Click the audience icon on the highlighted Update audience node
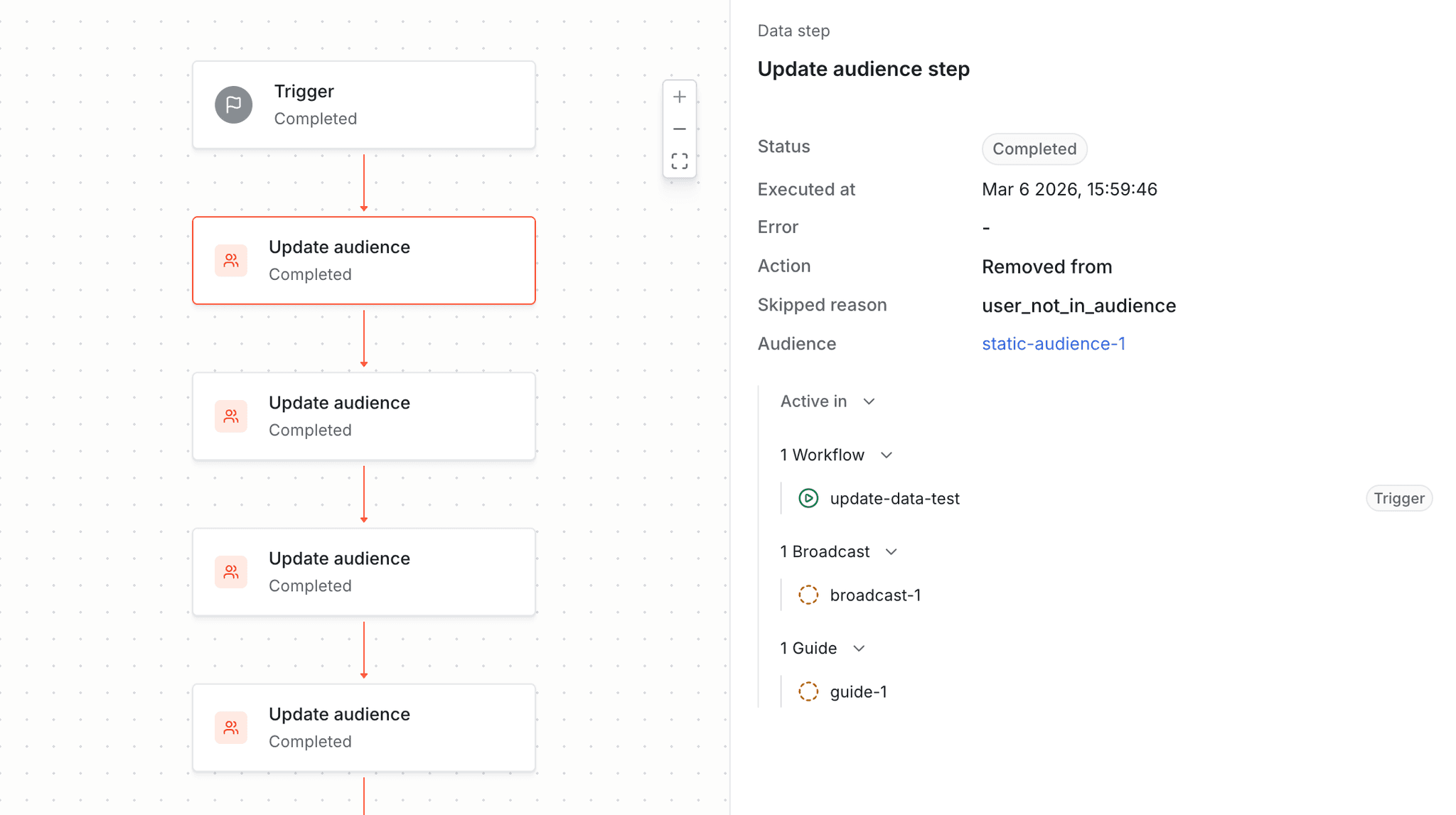 (230, 260)
